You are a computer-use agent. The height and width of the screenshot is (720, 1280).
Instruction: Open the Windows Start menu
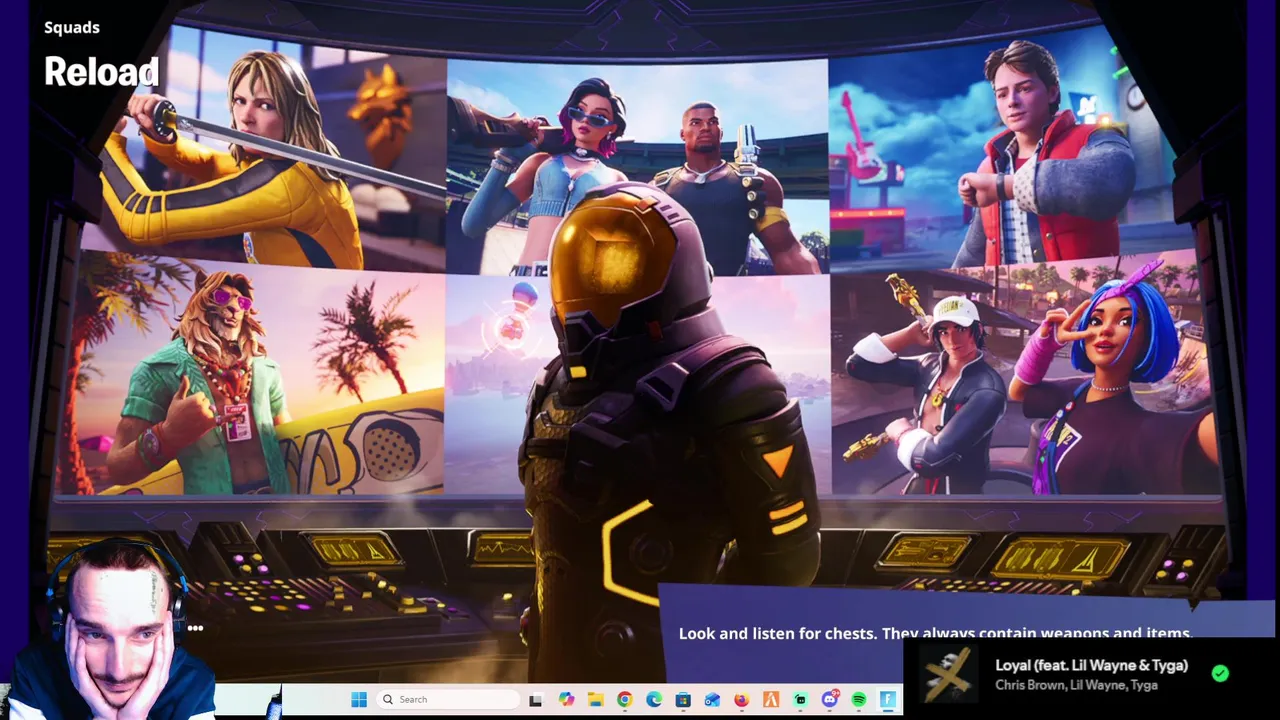click(359, 699)
